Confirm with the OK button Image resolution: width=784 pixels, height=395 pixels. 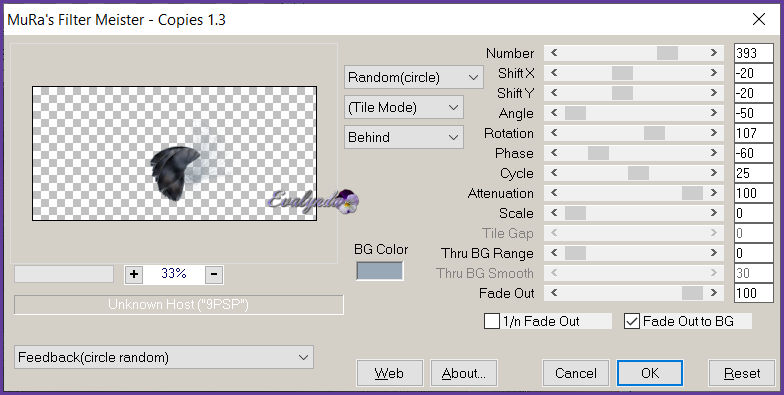650,373
